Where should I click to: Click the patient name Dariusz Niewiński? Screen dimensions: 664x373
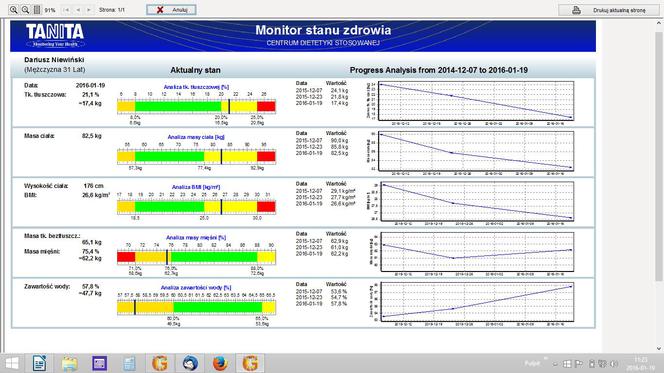point(54,60)
